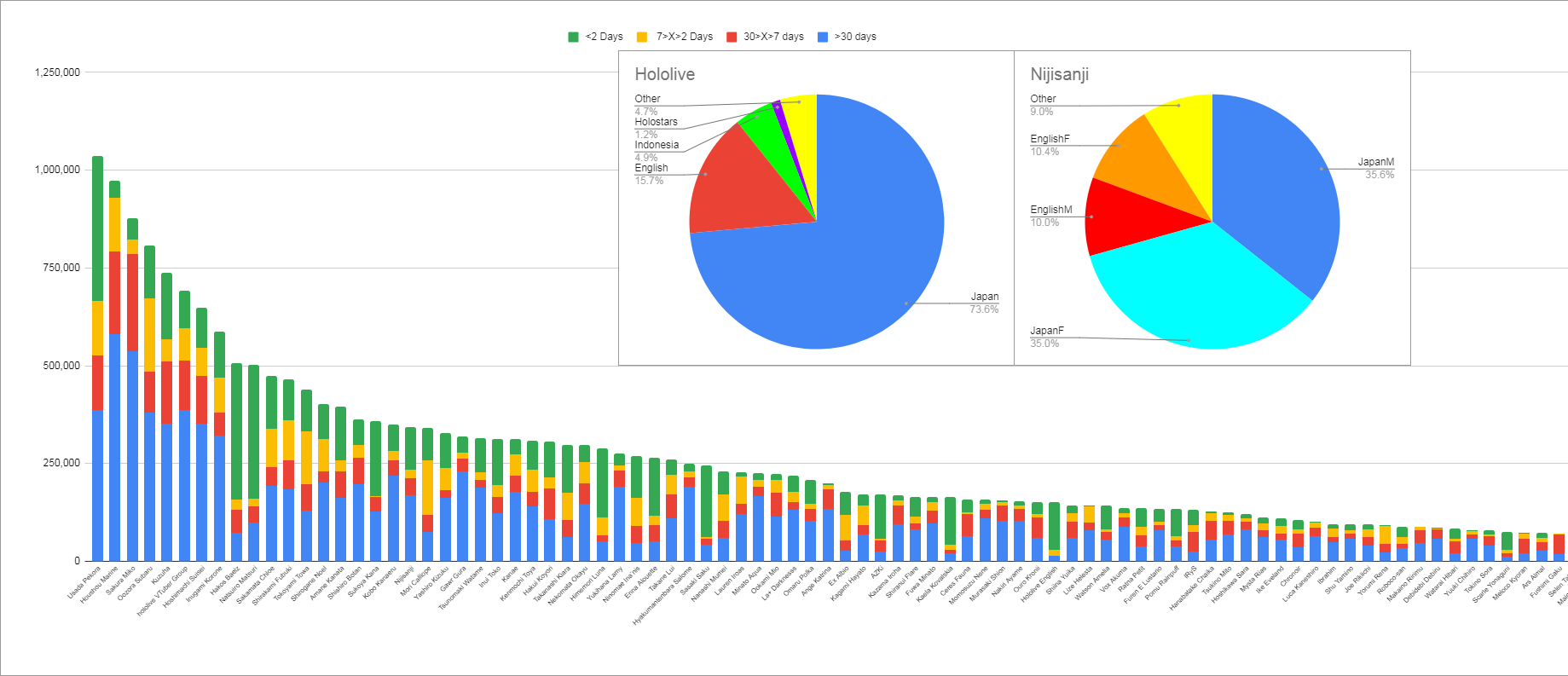Click the 'Other' label in Hololive pie
This screenshot has width=1568, height=676.
[x=647, y=99]
